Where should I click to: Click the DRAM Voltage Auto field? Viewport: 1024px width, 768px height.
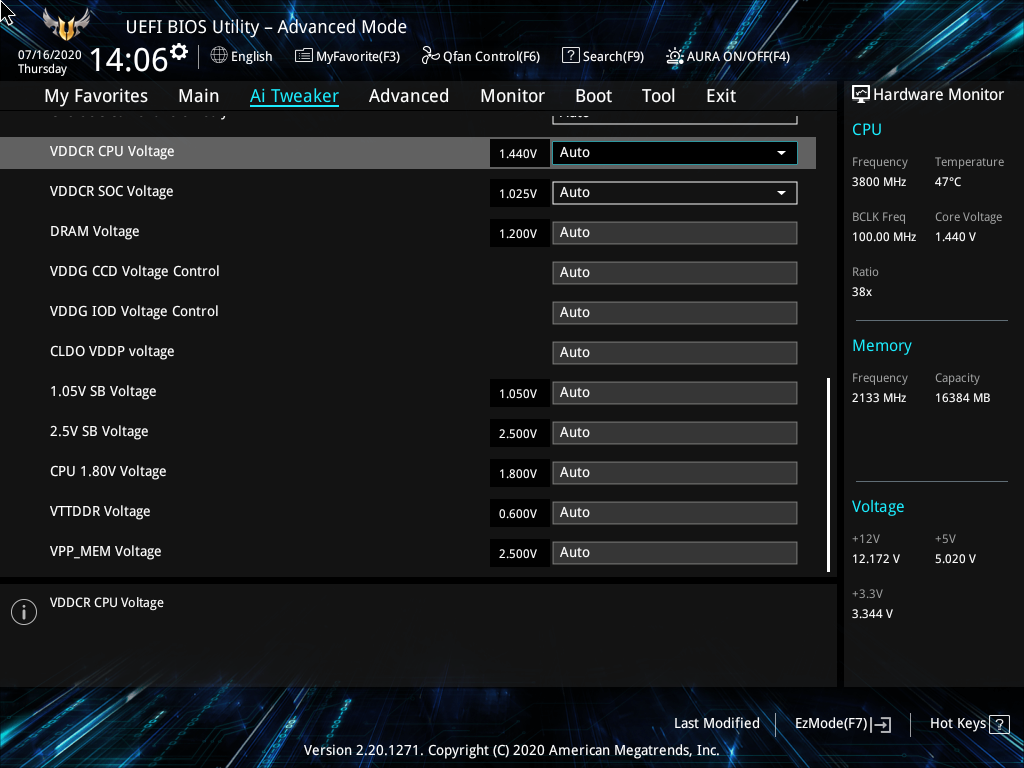675,233
